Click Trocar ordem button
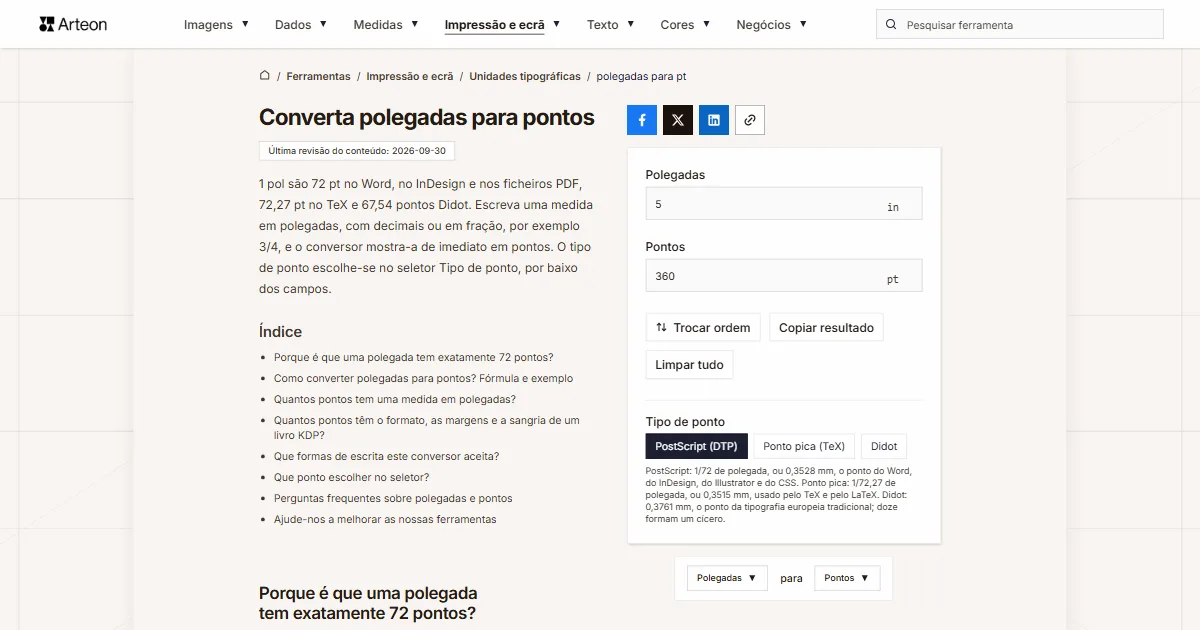 click(x=704, y=328)
